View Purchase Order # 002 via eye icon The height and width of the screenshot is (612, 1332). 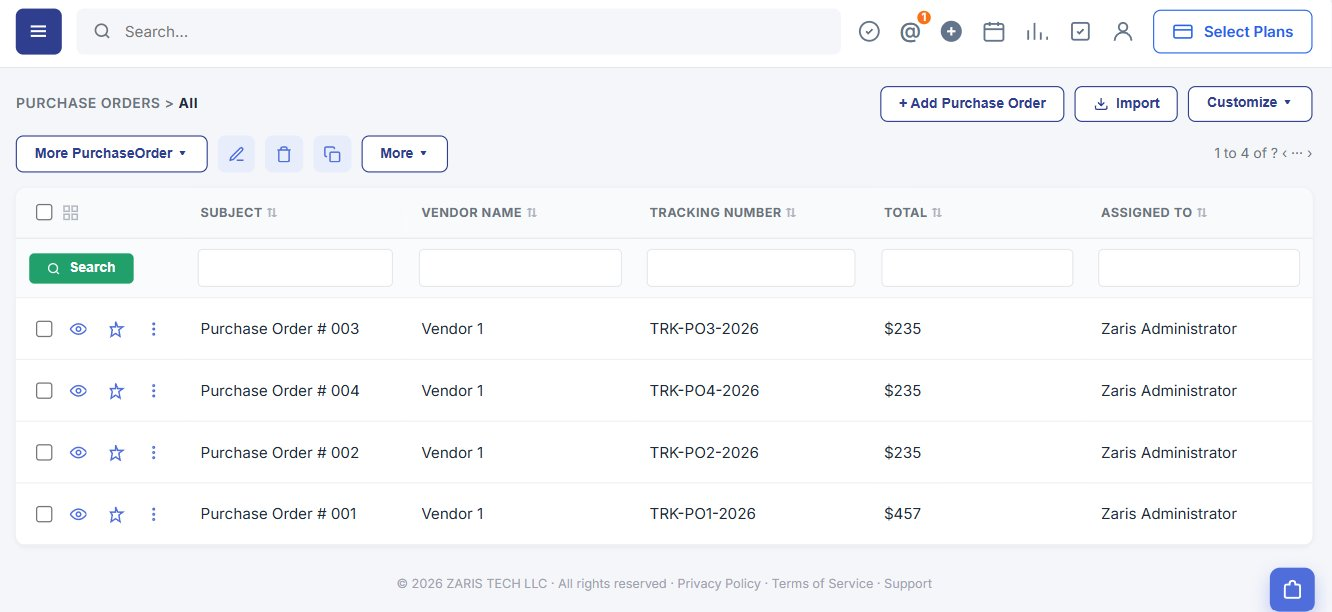click(79, 453)
